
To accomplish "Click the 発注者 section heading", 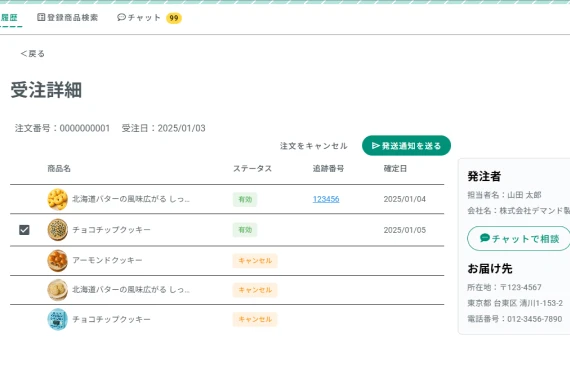I will click(484, 176).
